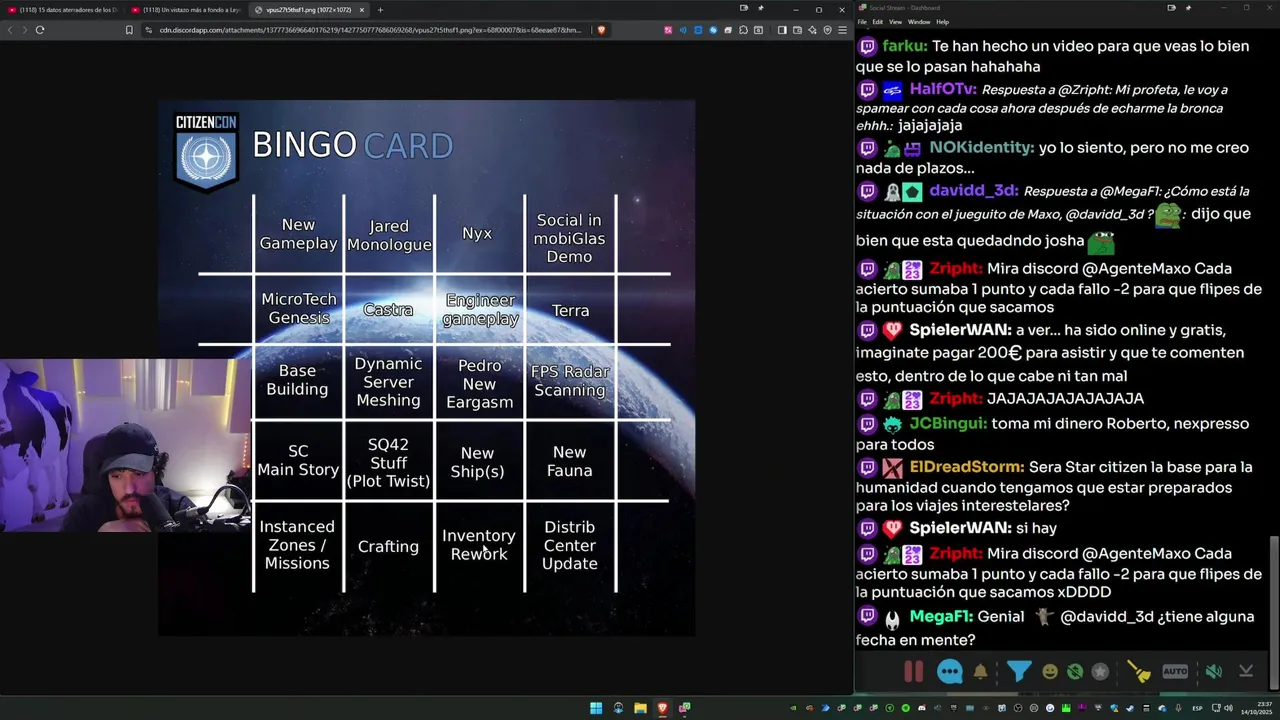
Task: Click 'Social in mobiGlas Demo' cell
Action: pos(569,238)
